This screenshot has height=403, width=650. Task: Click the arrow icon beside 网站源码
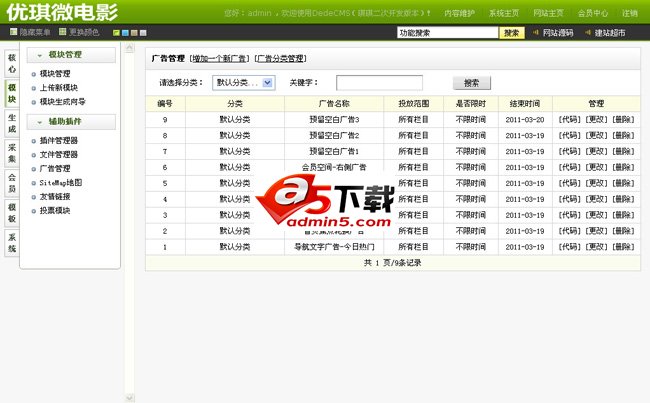click(x=536, y=32)
